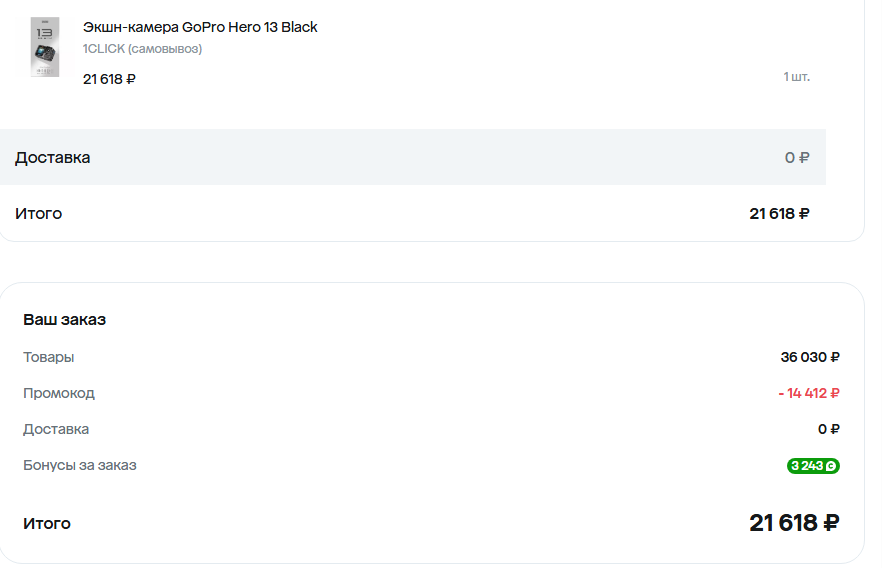Click the Ваш заказ heading
The image size is (882, 568).
64,320
